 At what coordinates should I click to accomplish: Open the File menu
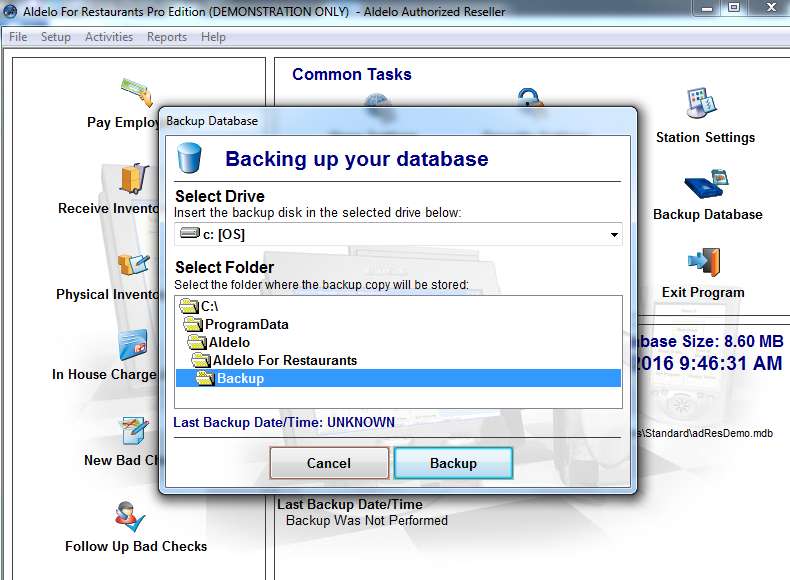point(18,37)
